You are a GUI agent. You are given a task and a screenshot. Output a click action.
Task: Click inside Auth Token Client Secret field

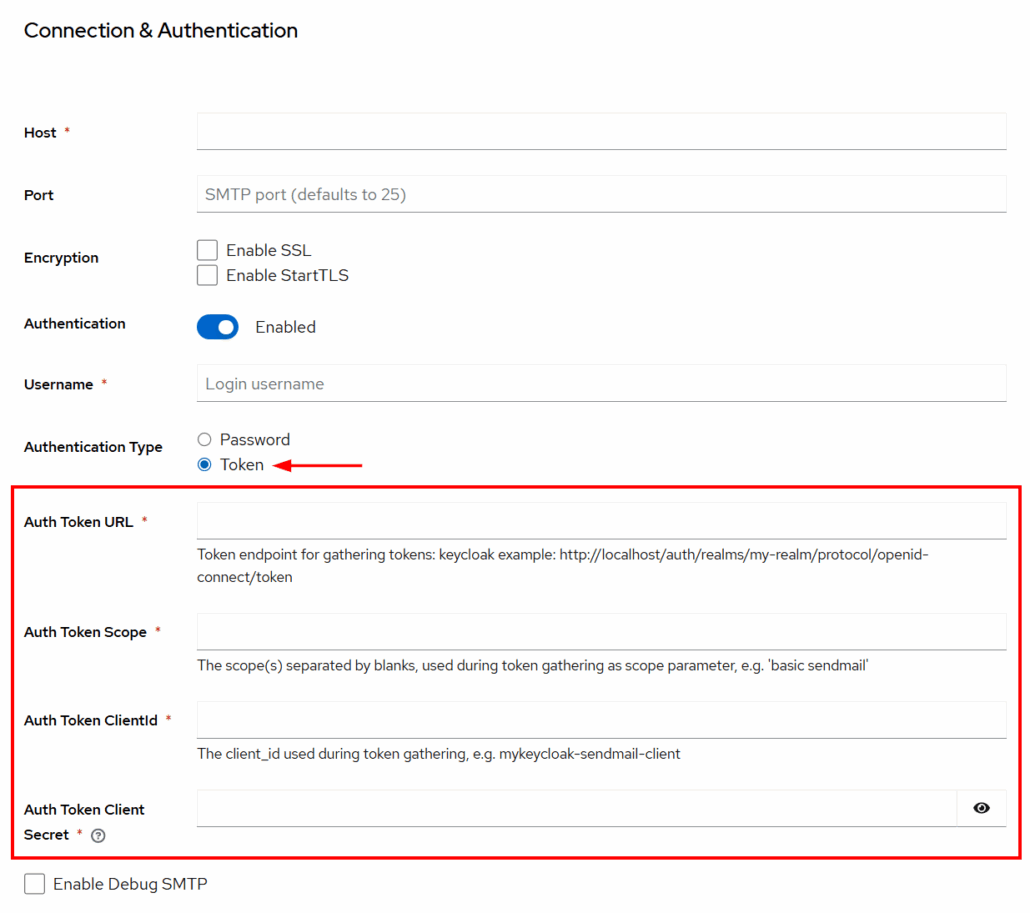576,808
